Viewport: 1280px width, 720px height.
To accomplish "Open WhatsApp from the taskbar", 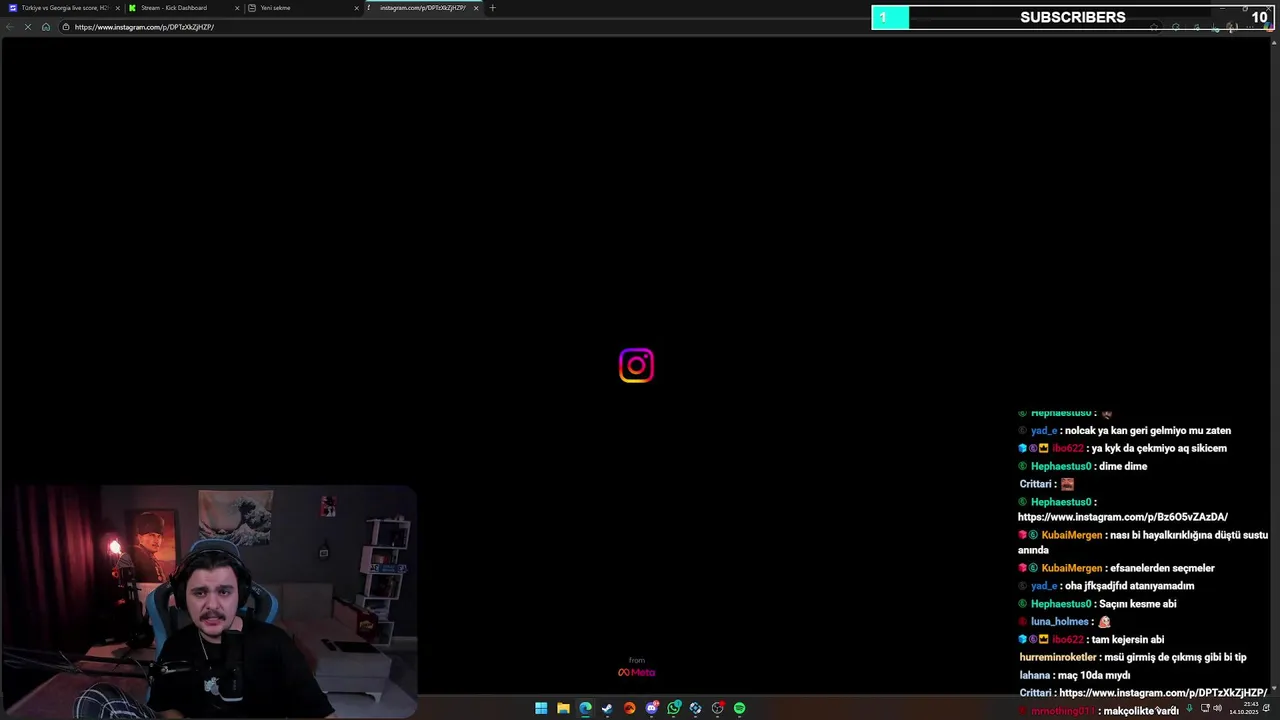I will pyautogui.click(x=674, y=708).
